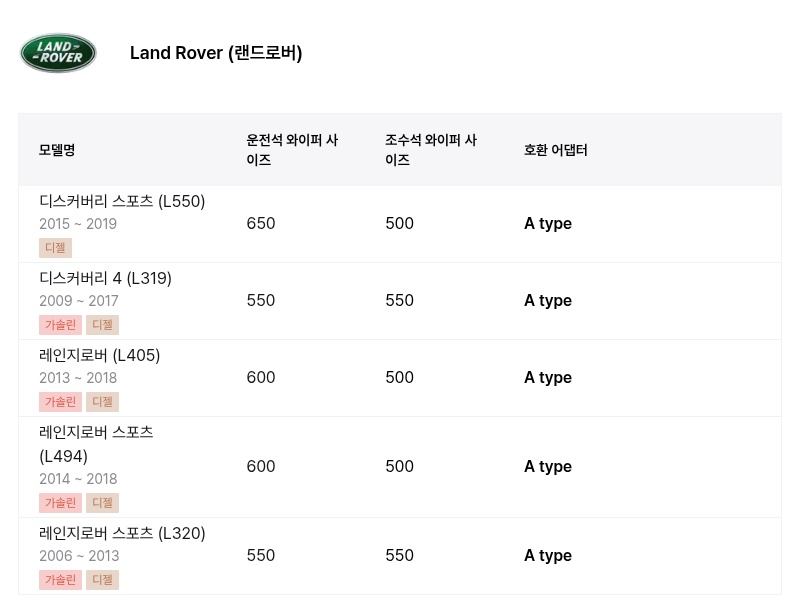Click the 가솔린 tag under 디스커버리 4 (L319)

click(x=60, y=325)
